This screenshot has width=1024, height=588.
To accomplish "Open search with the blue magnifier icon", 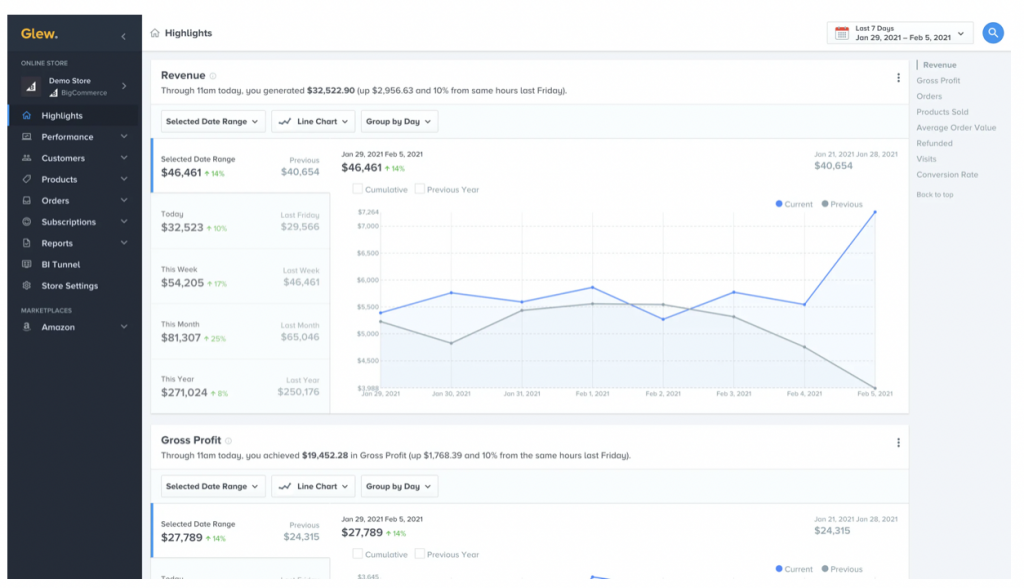I will coord(992,32).
